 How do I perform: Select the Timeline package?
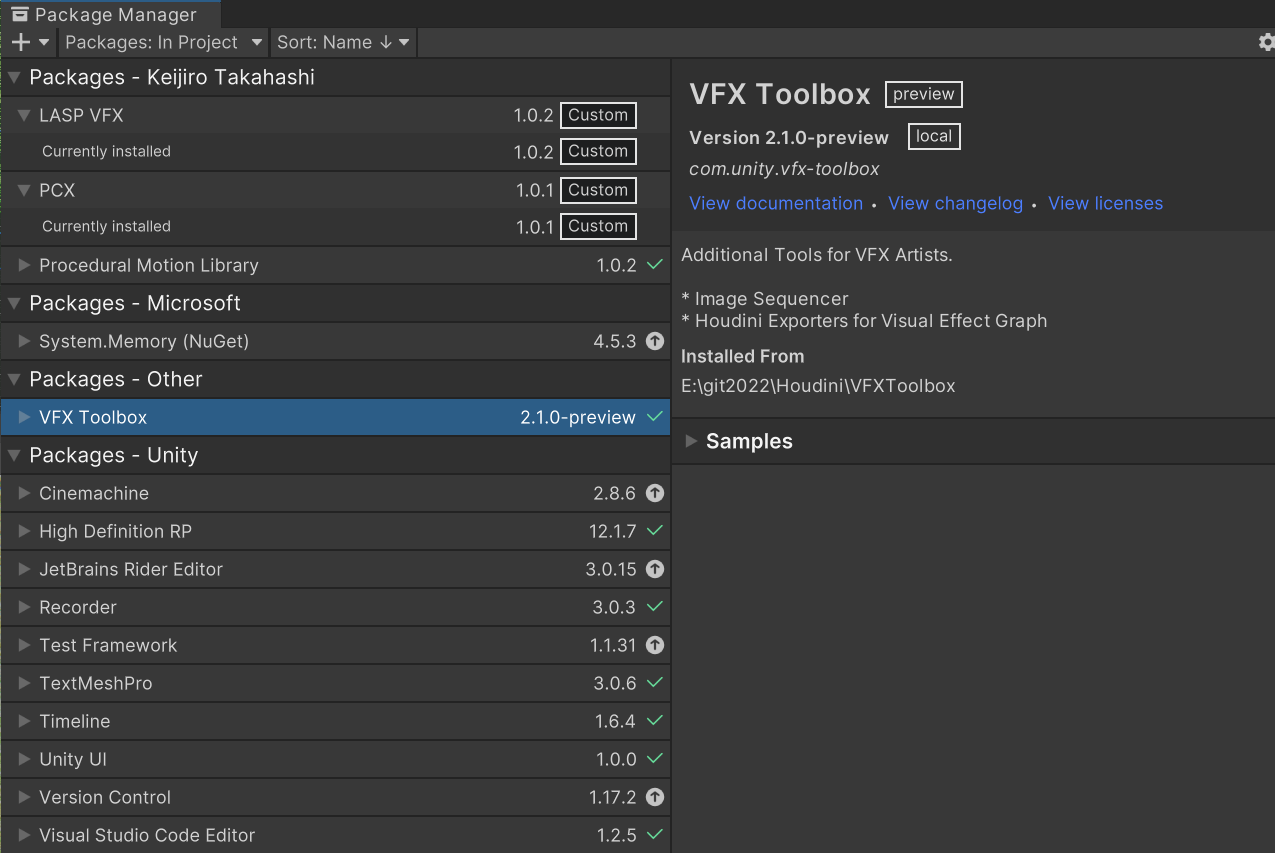[335, 722]
